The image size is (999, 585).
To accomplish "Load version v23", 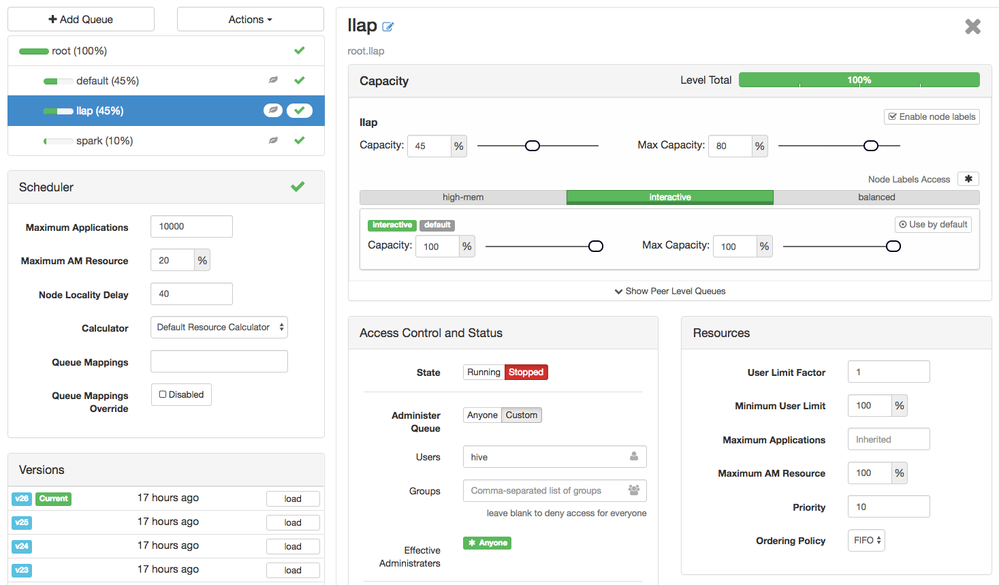I will click(x=293, y=570).
